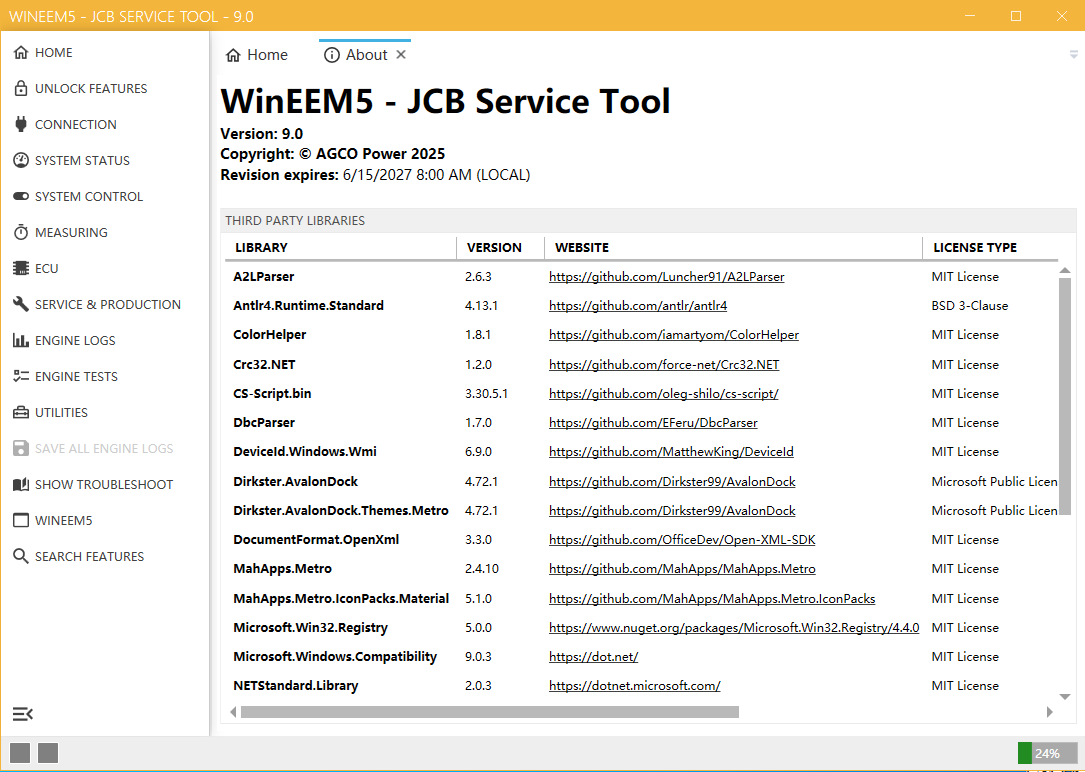The image size is (1085, 772).
Task: Click the System Control toggle icon
Action: (x=21, y=197)
